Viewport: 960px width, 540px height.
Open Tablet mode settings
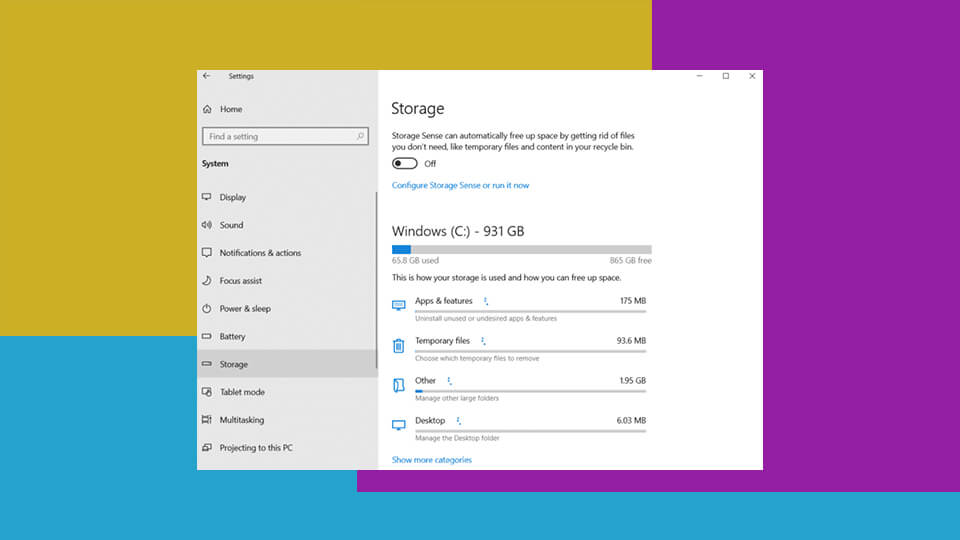[x=242, y=392]
